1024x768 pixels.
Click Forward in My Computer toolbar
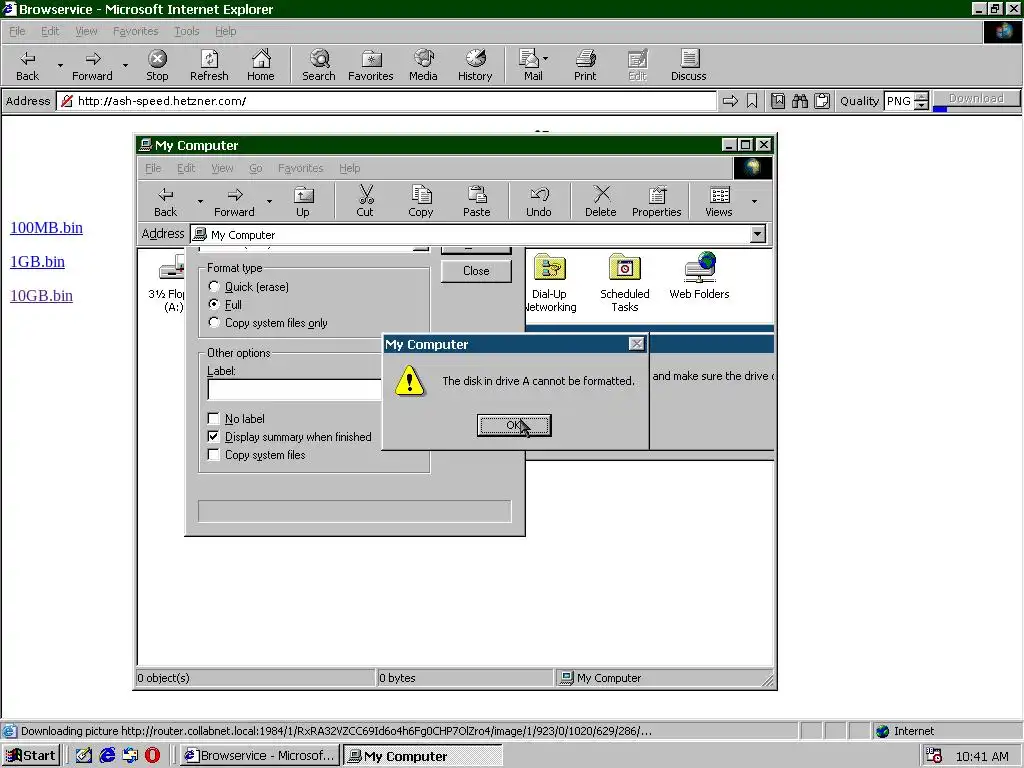click(234, 201)
